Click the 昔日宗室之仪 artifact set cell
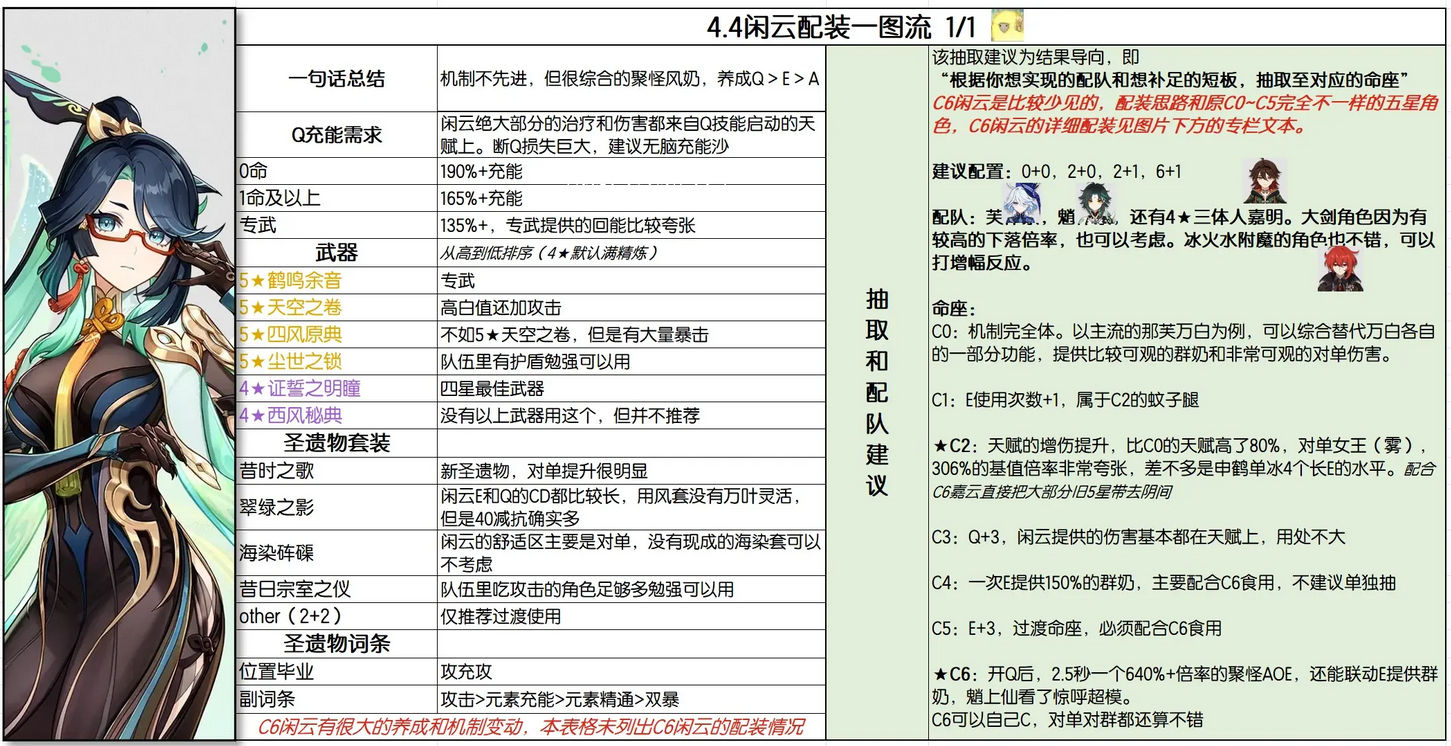 336,589
